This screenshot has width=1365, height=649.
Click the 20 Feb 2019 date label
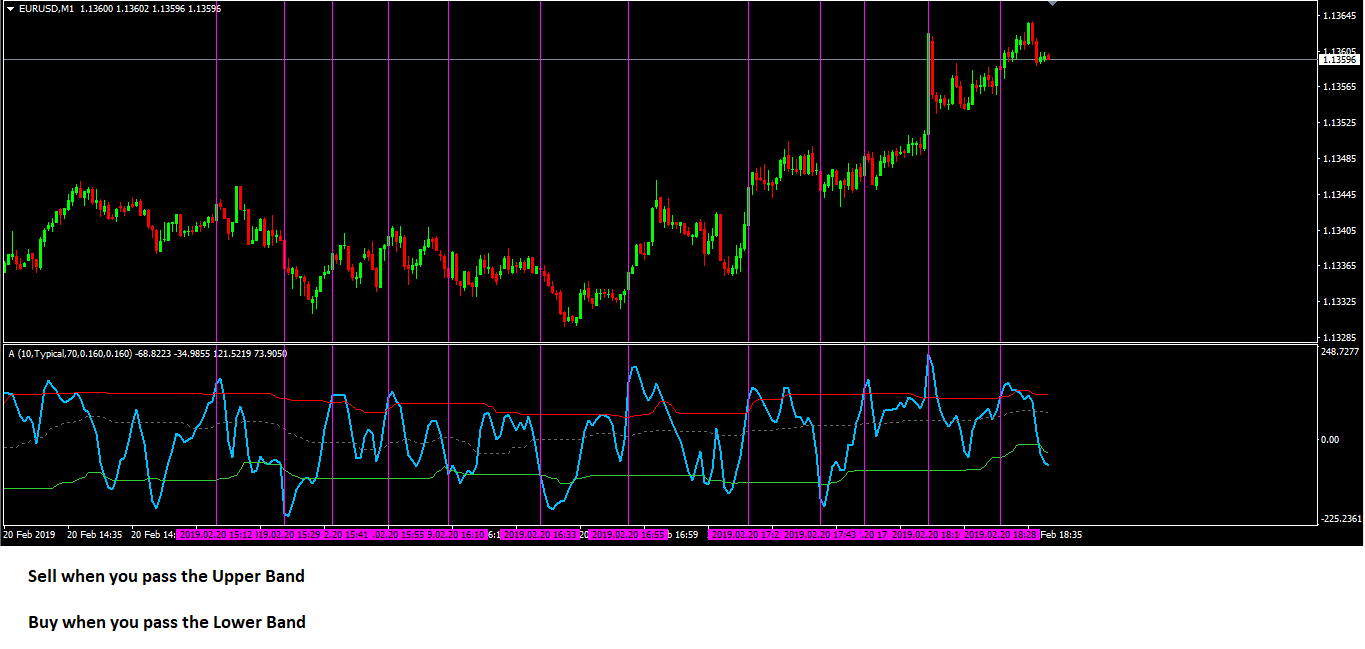(29, 535)
